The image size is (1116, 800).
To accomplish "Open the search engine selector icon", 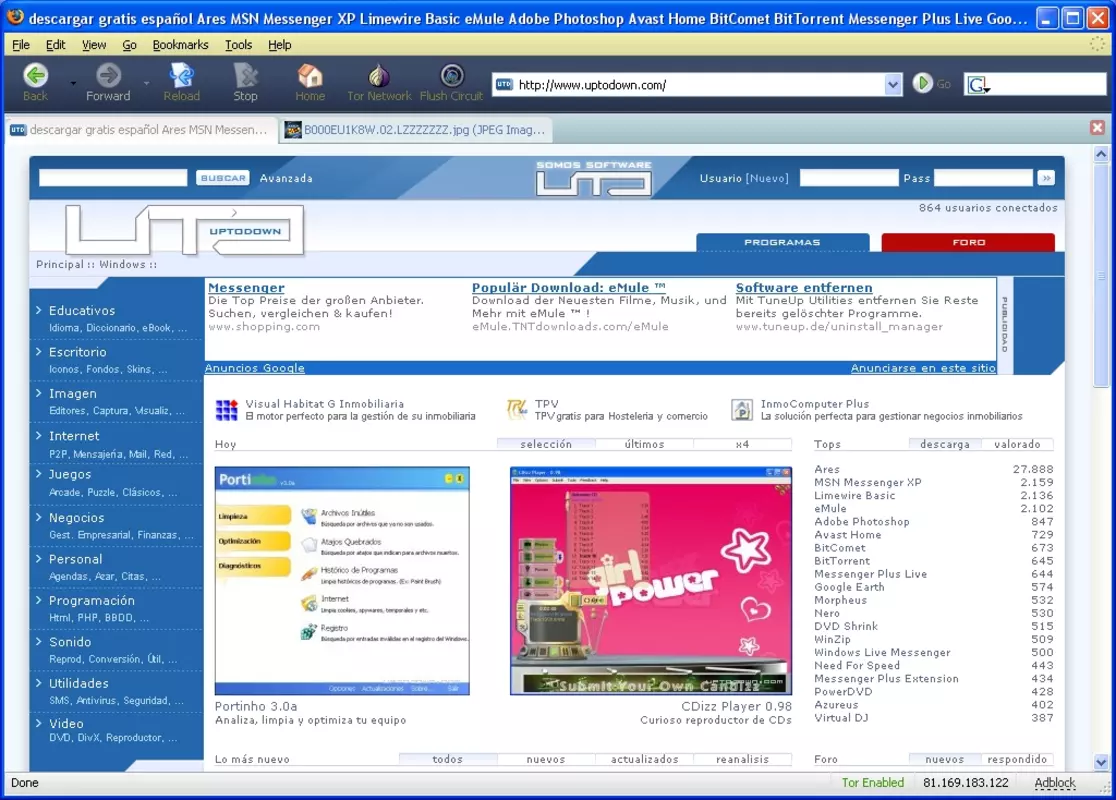I will tap(978, 85).
